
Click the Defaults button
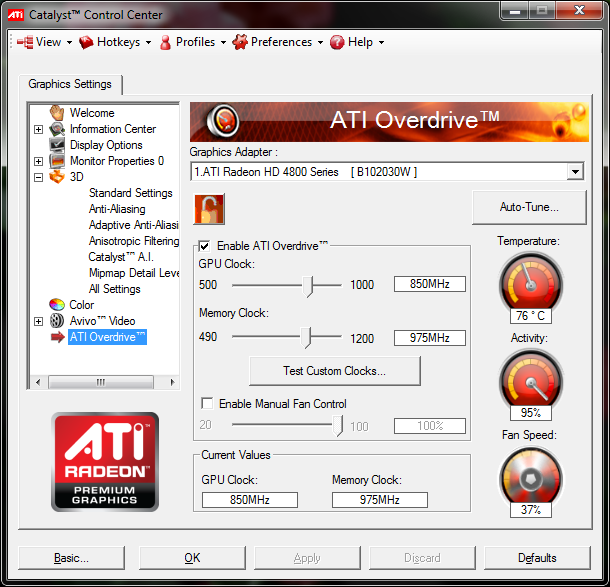537,558
